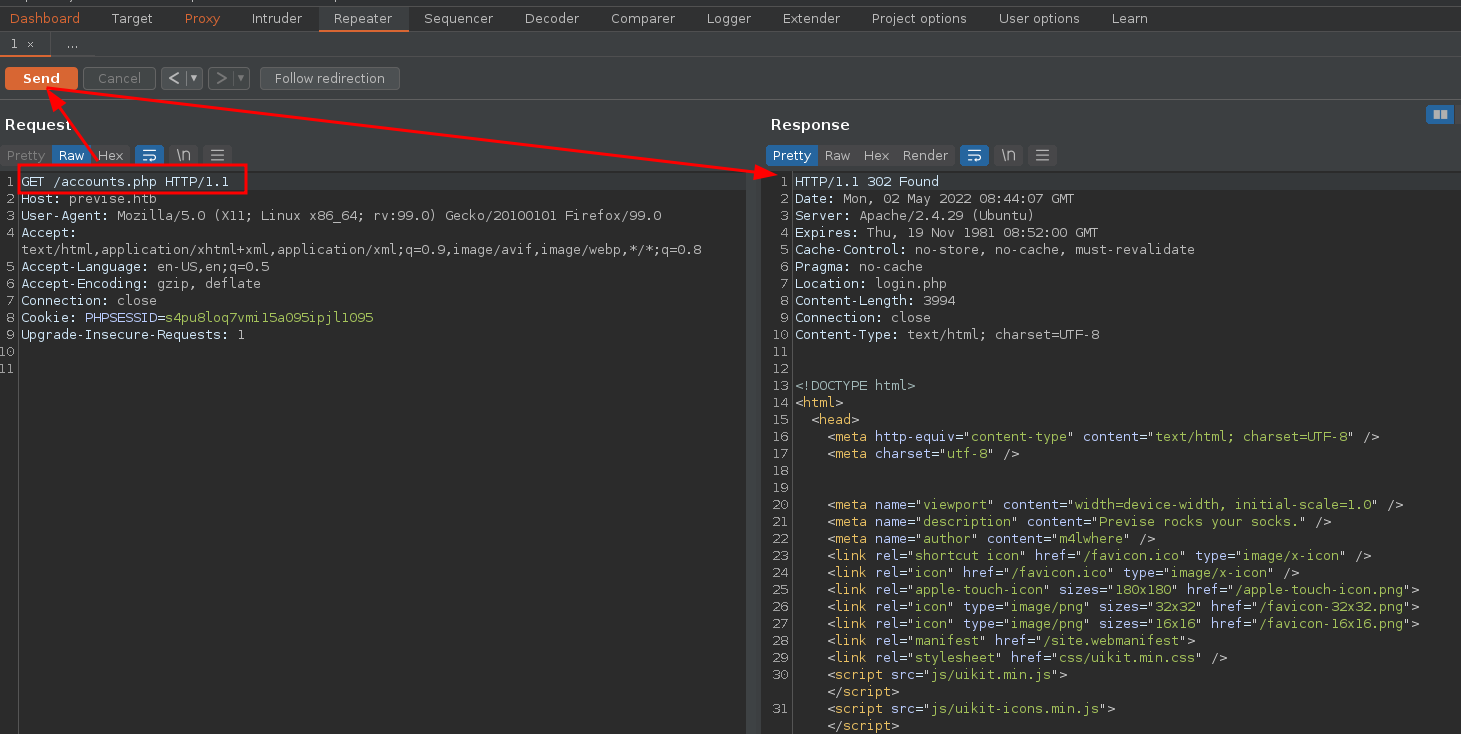
Task: Open the Decoder tab
Action: point(552,18)
